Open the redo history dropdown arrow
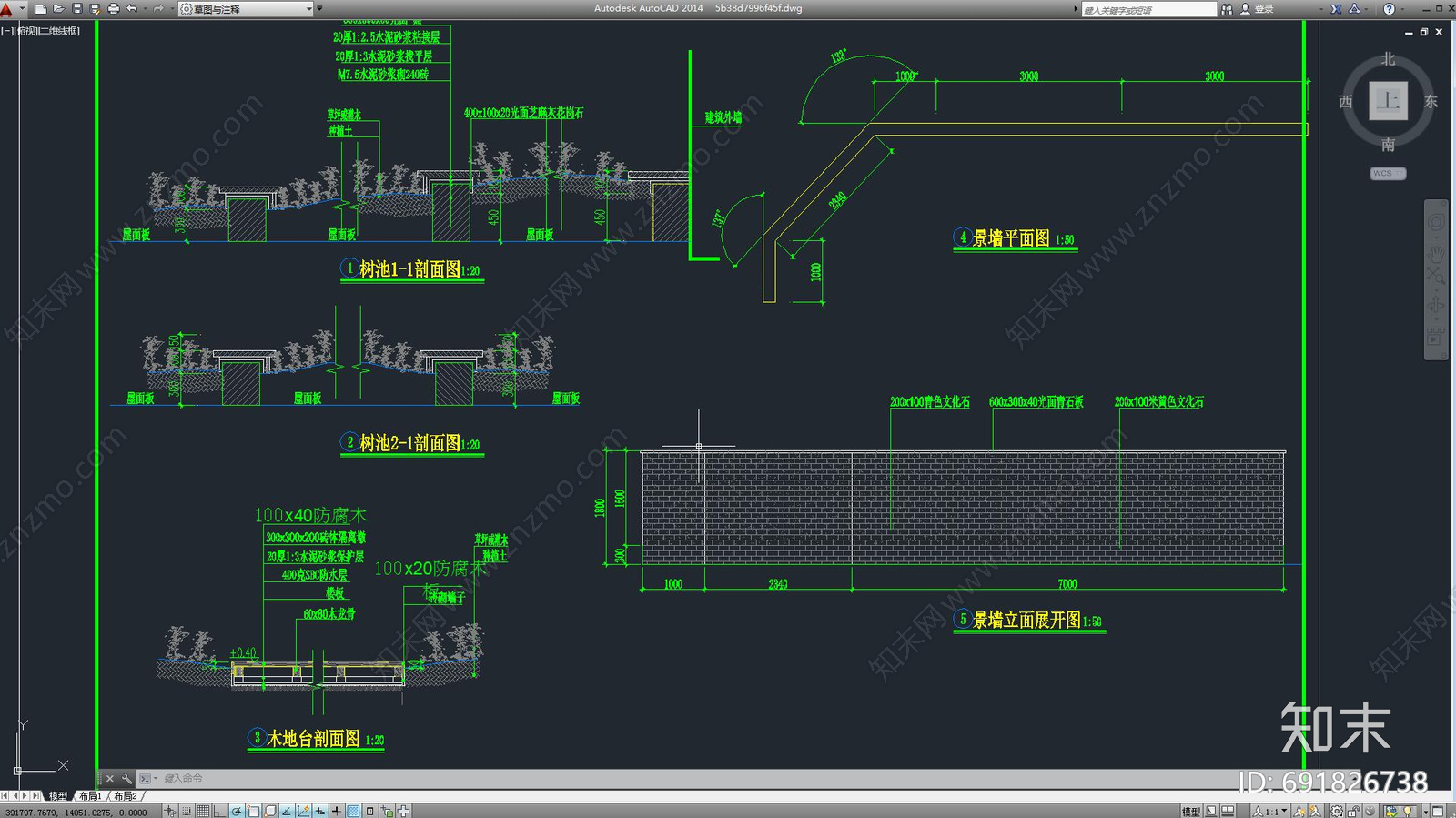The width and height of the screenshot is (1456, 818). [172, 9]
